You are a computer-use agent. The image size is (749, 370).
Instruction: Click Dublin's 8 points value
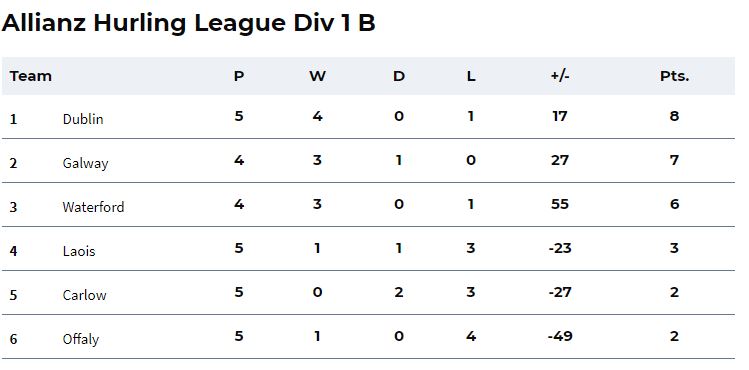click(674, 116)
